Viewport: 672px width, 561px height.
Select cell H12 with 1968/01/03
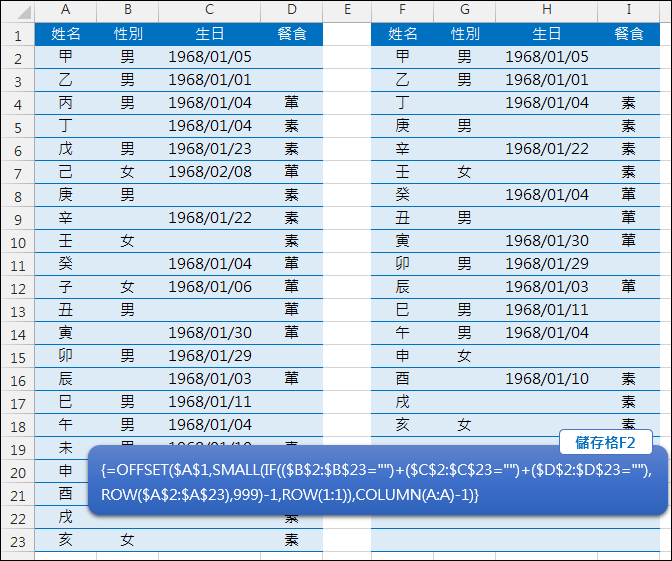click(547, 287)
